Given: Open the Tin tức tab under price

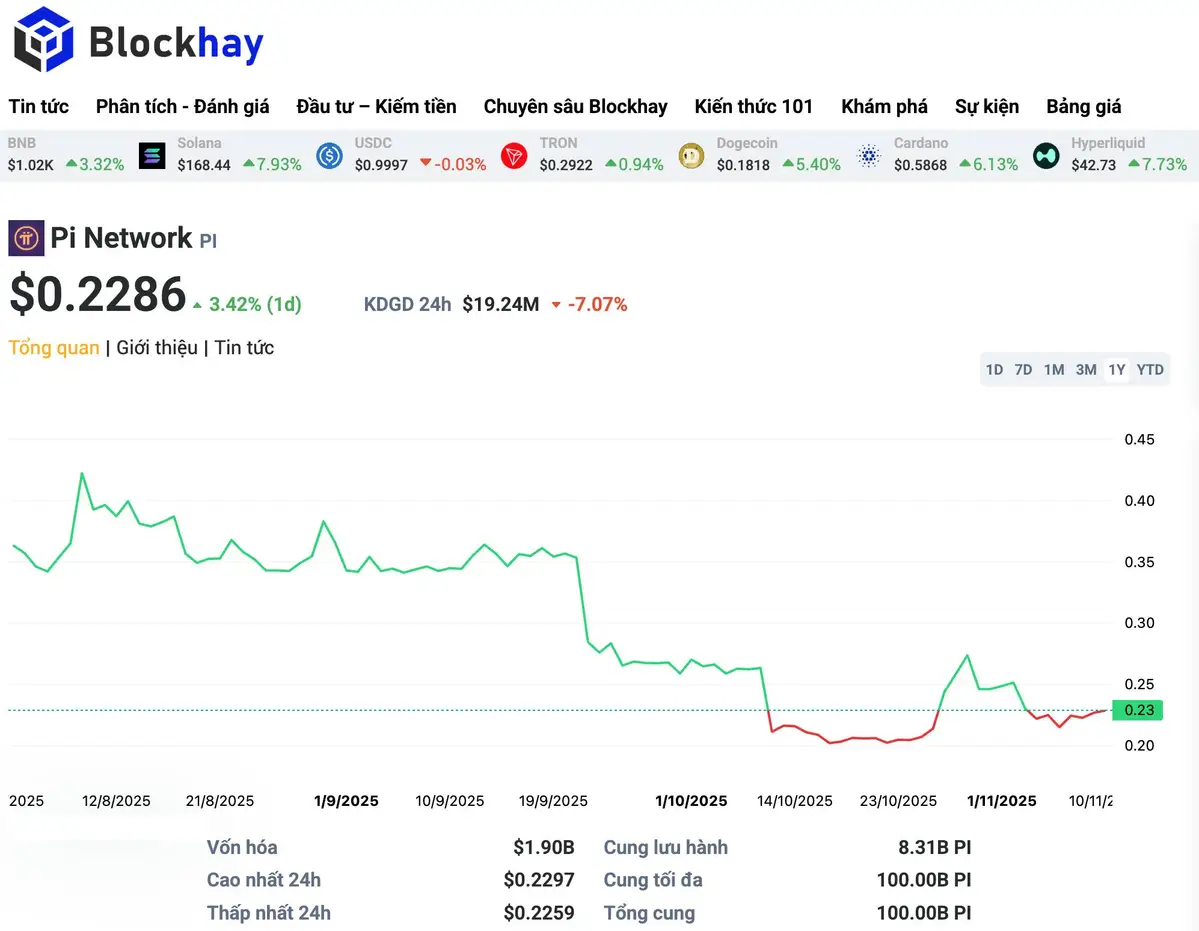Looking at the screenshot, I should pyautogui.click(x=244, y=348).
